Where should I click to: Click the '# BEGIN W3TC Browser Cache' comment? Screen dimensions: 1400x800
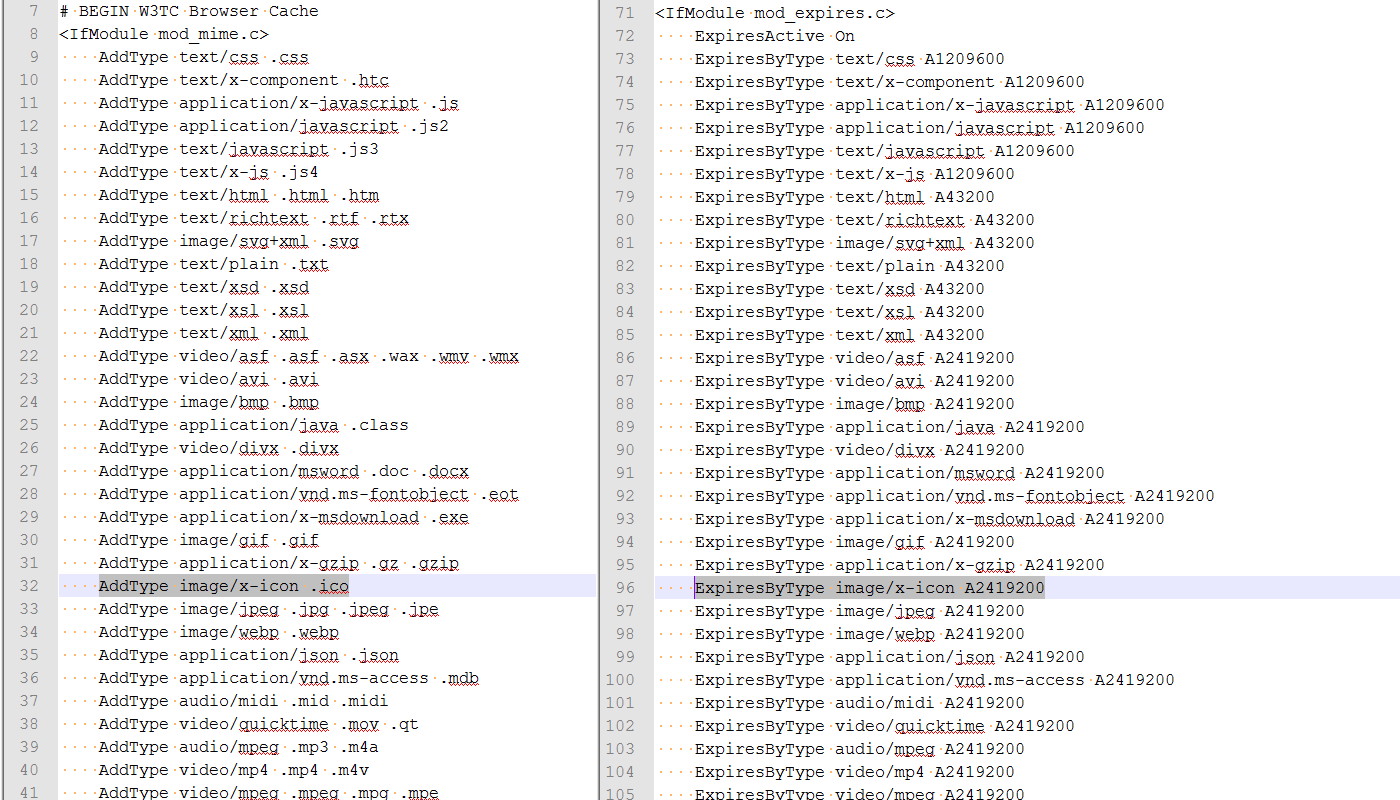click(188, 12)
